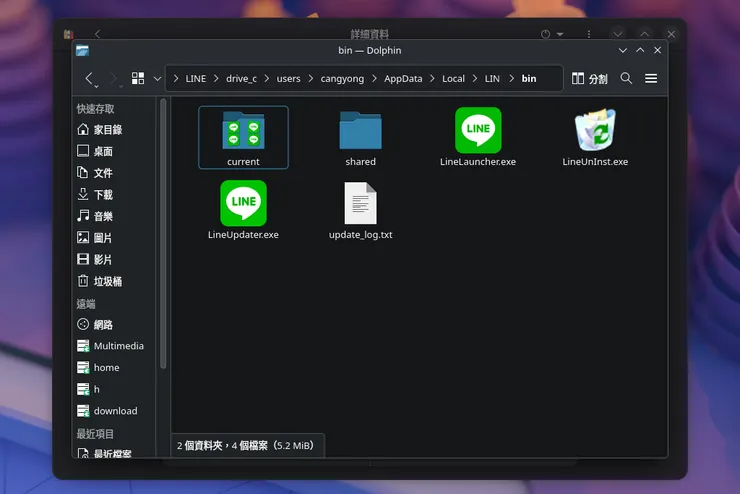Open Multimedia in the remote places list
740x494 pixels.
point(118,346)
